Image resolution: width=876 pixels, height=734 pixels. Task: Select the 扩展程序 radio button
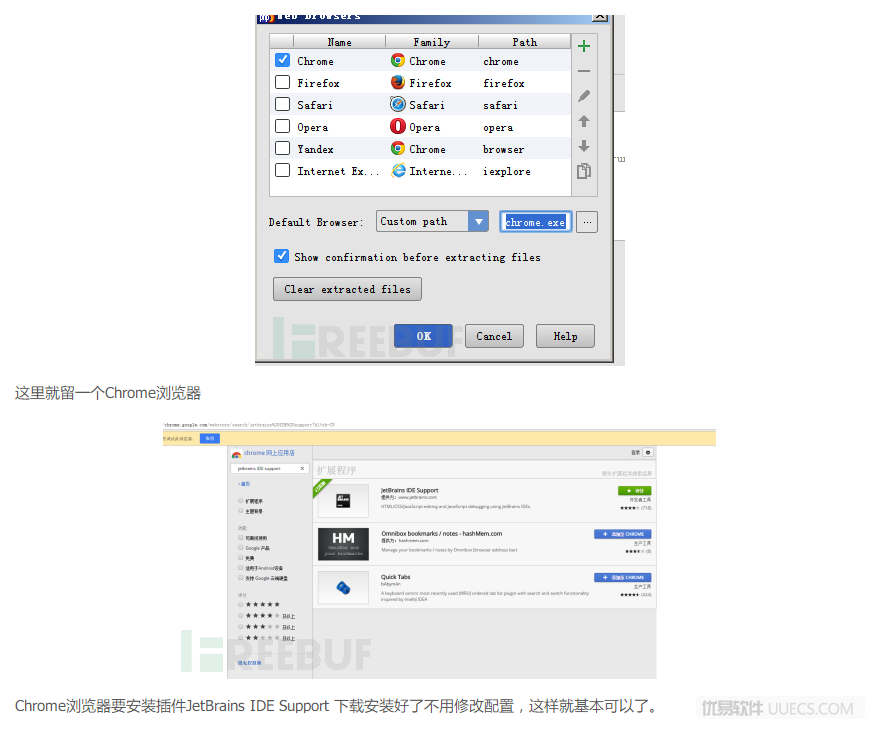tap(241, 501)
